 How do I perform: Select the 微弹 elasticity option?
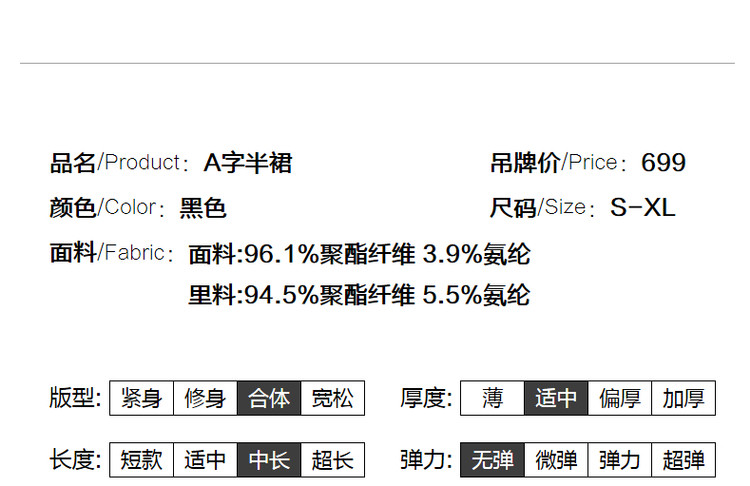point(556,460)
